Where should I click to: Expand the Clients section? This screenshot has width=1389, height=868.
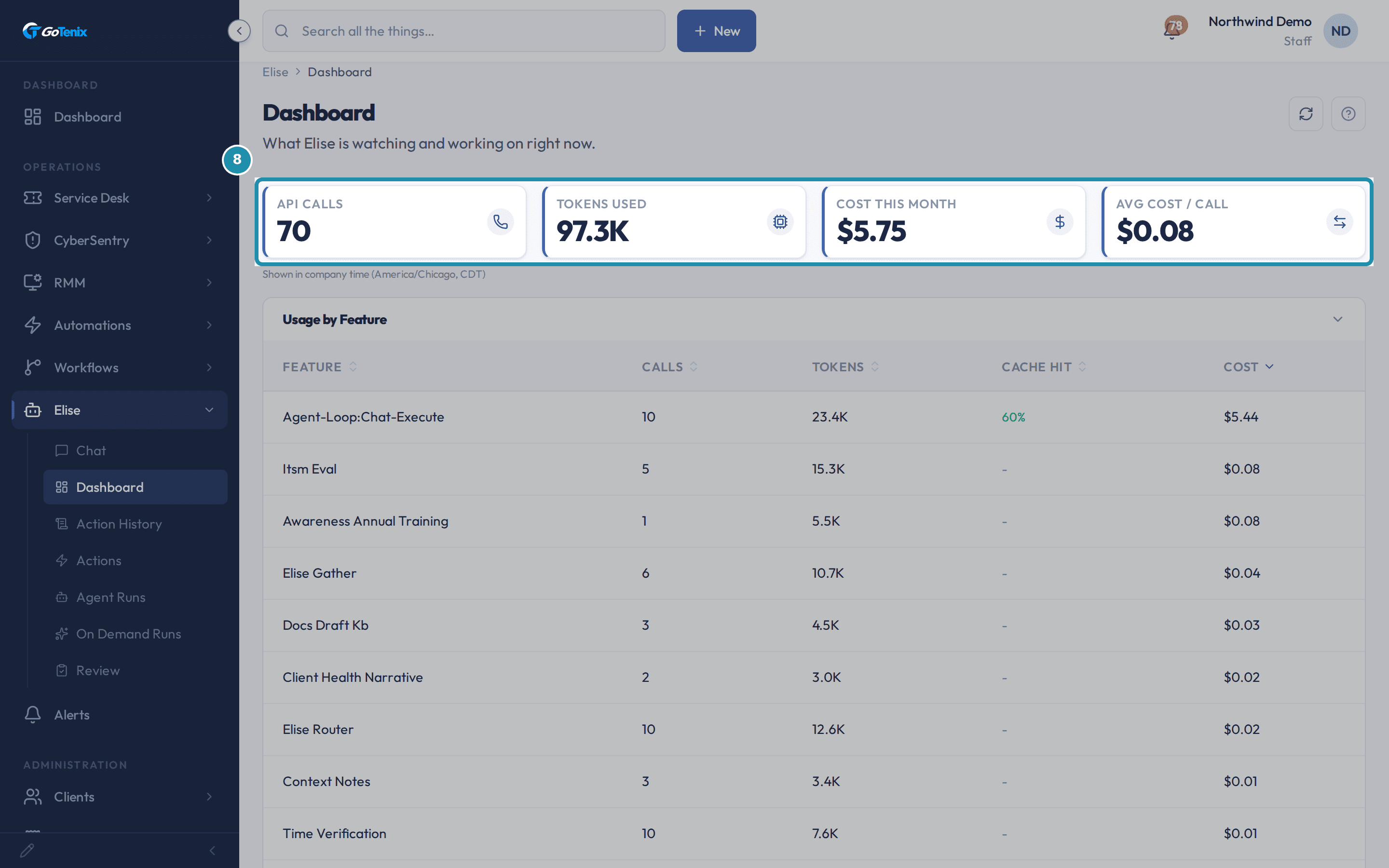(120, 796)
